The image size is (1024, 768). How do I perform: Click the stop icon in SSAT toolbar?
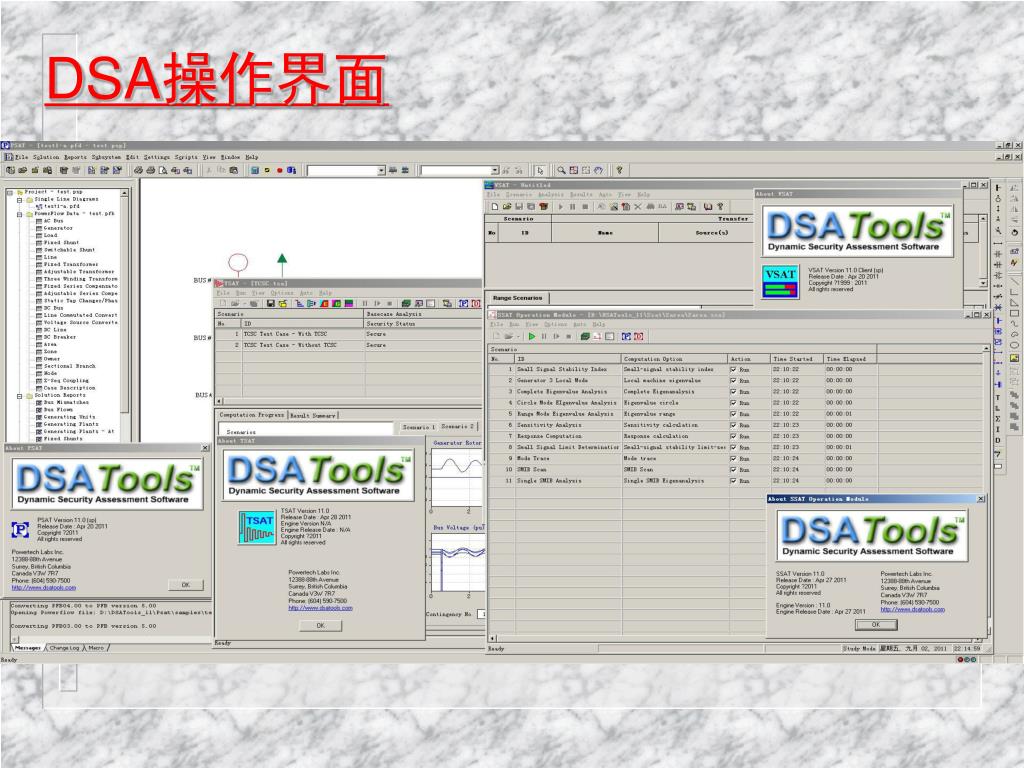pyautogui.click(x=568, y=336)
